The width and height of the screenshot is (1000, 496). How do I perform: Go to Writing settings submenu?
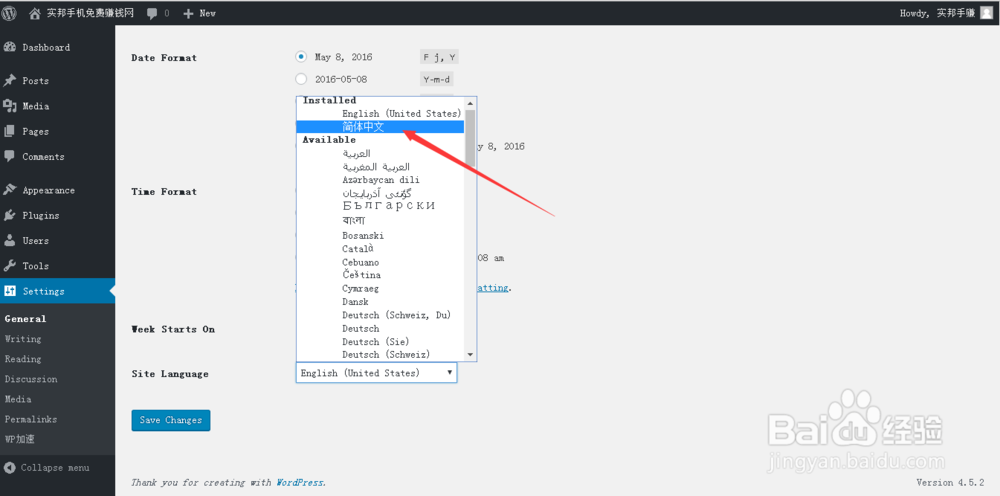[23, 339]
